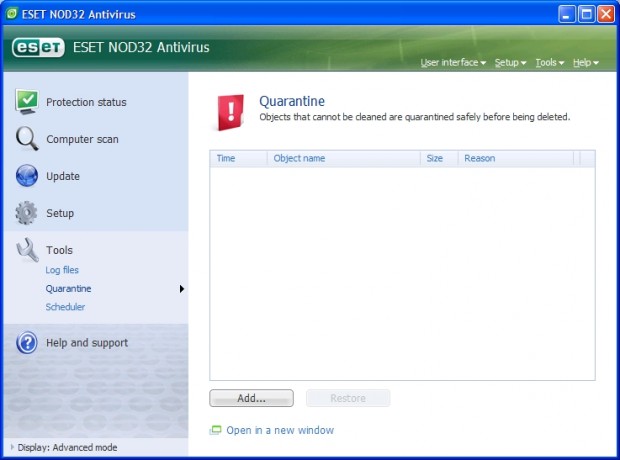Viewport: 620px width, 460px height.
Task: Click the Update globe icon
Action: tap(27, 176)
